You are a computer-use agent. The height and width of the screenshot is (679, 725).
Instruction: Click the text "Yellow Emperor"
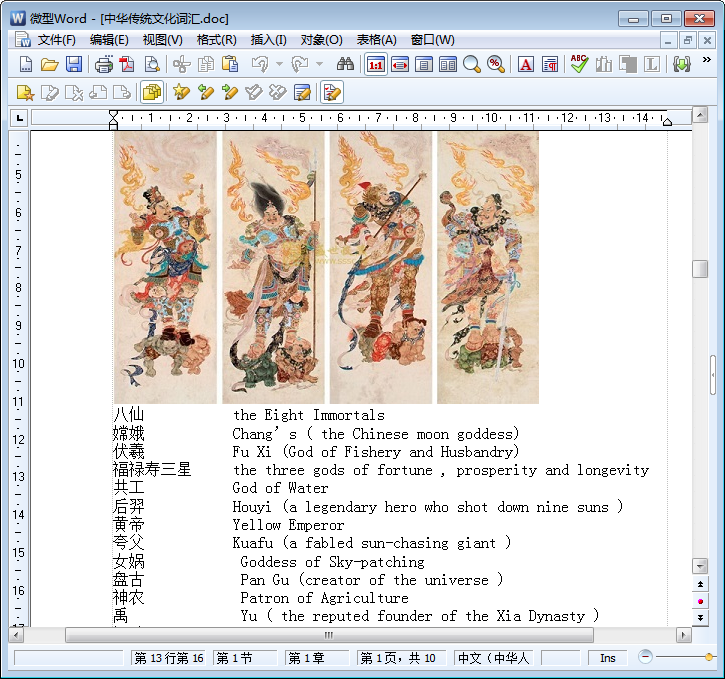point(288,525)
